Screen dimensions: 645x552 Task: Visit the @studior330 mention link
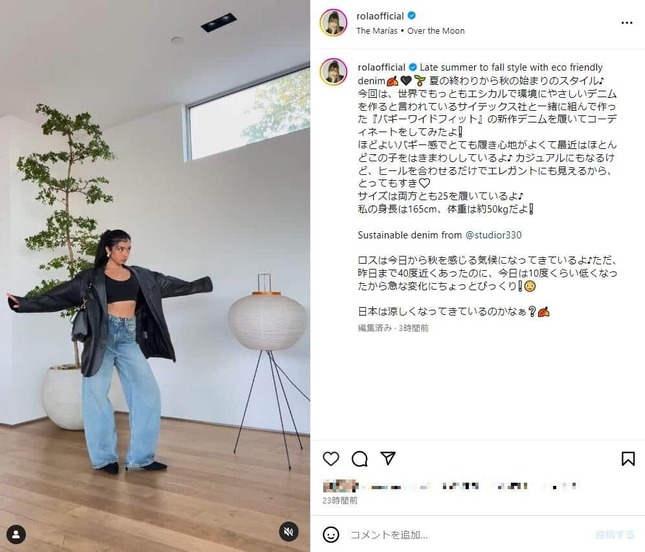click(493, 235)
